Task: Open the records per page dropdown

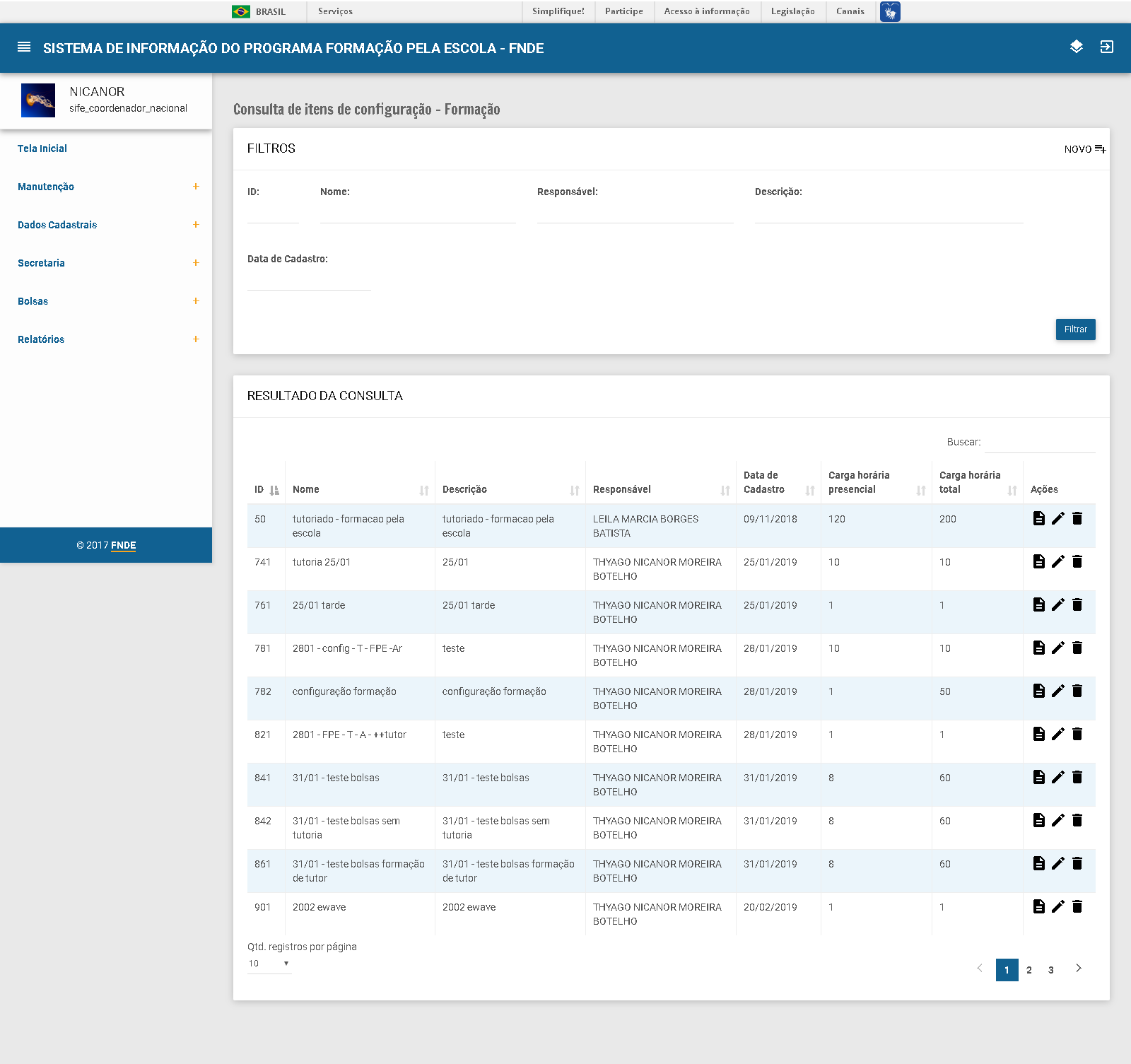Action: (269, 964)
